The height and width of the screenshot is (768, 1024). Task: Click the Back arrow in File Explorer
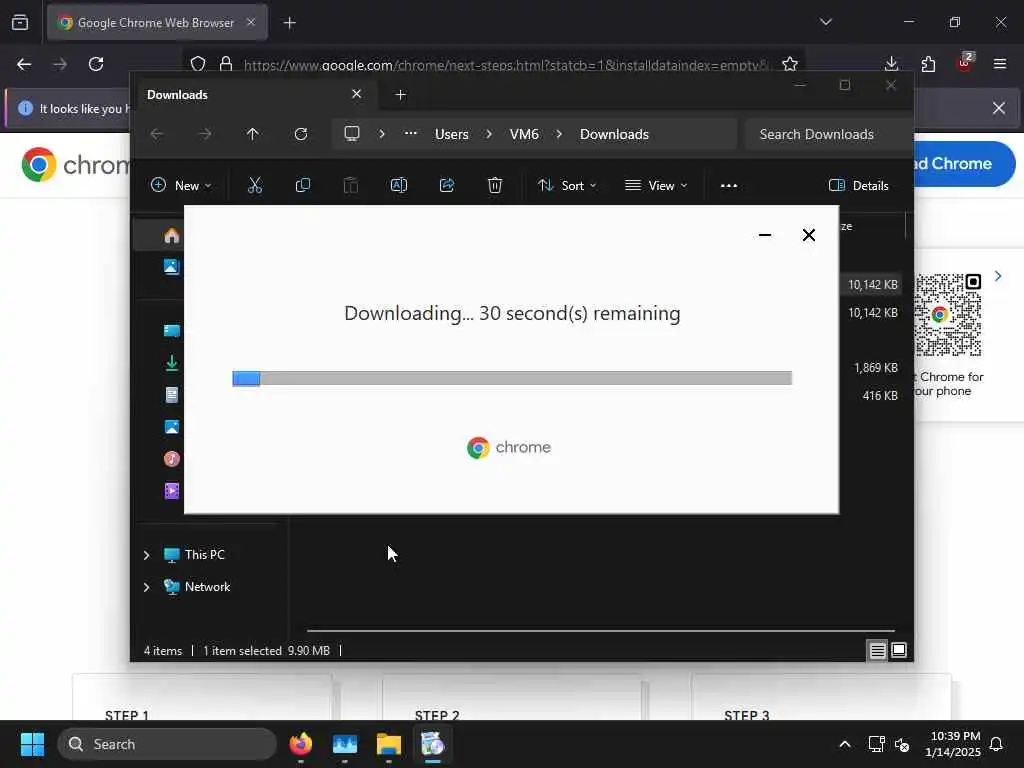(157, 134)
